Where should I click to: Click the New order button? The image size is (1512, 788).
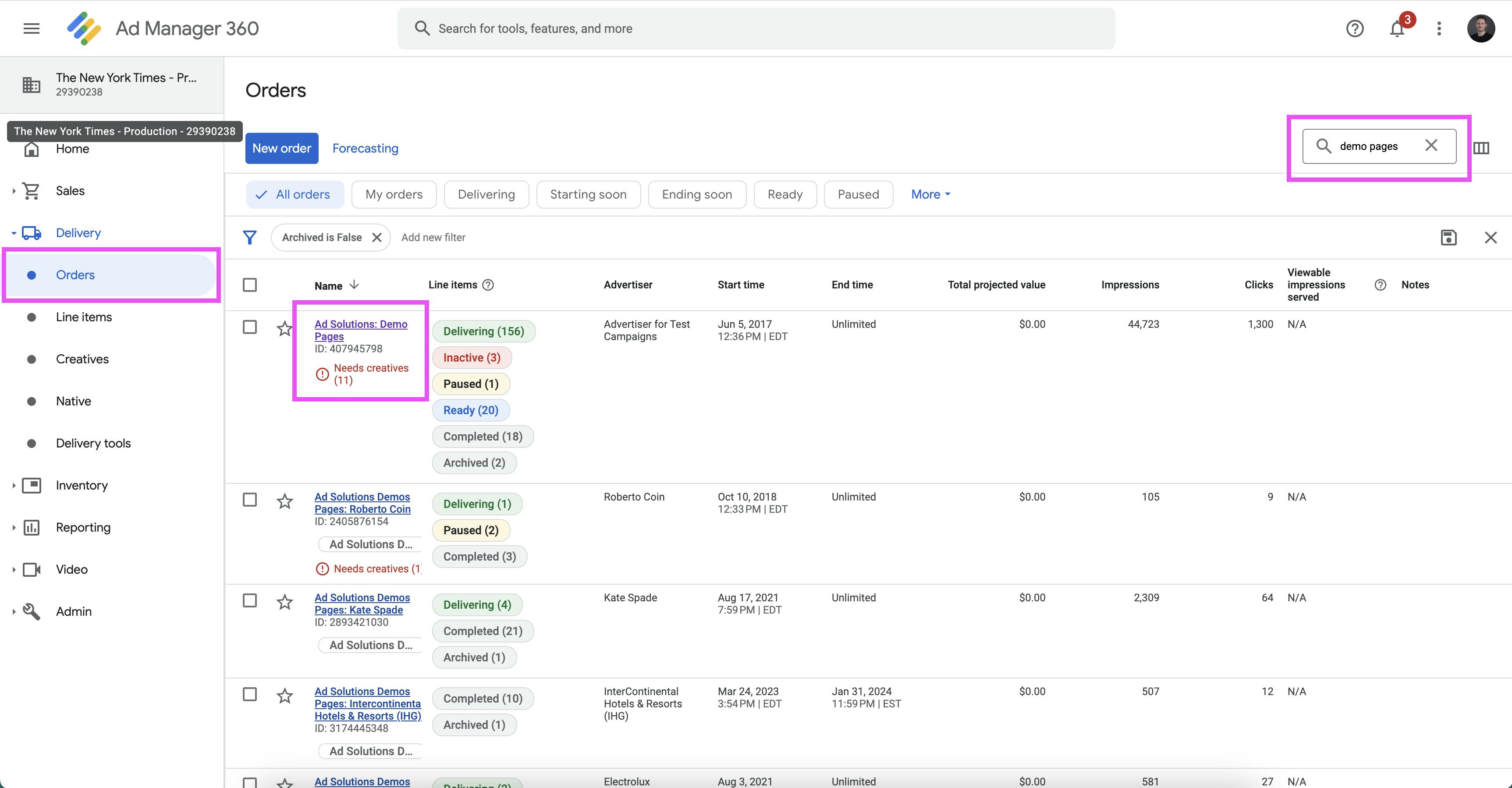(x=282, y=148)
